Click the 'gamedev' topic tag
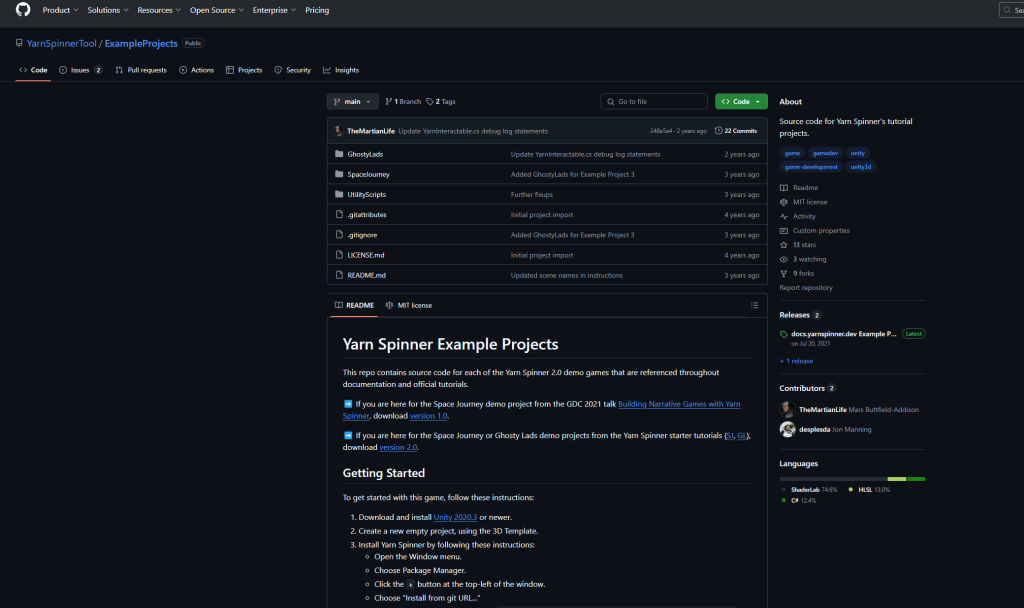Image resolution: width=1024 pixels, height=608 pixels. click(825, 153)
